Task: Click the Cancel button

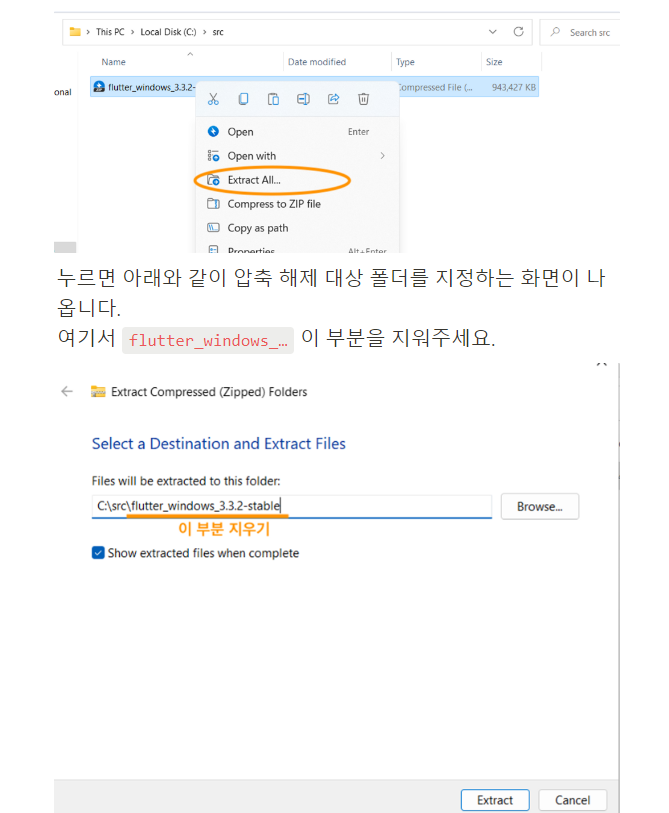Action: (573, 800)
